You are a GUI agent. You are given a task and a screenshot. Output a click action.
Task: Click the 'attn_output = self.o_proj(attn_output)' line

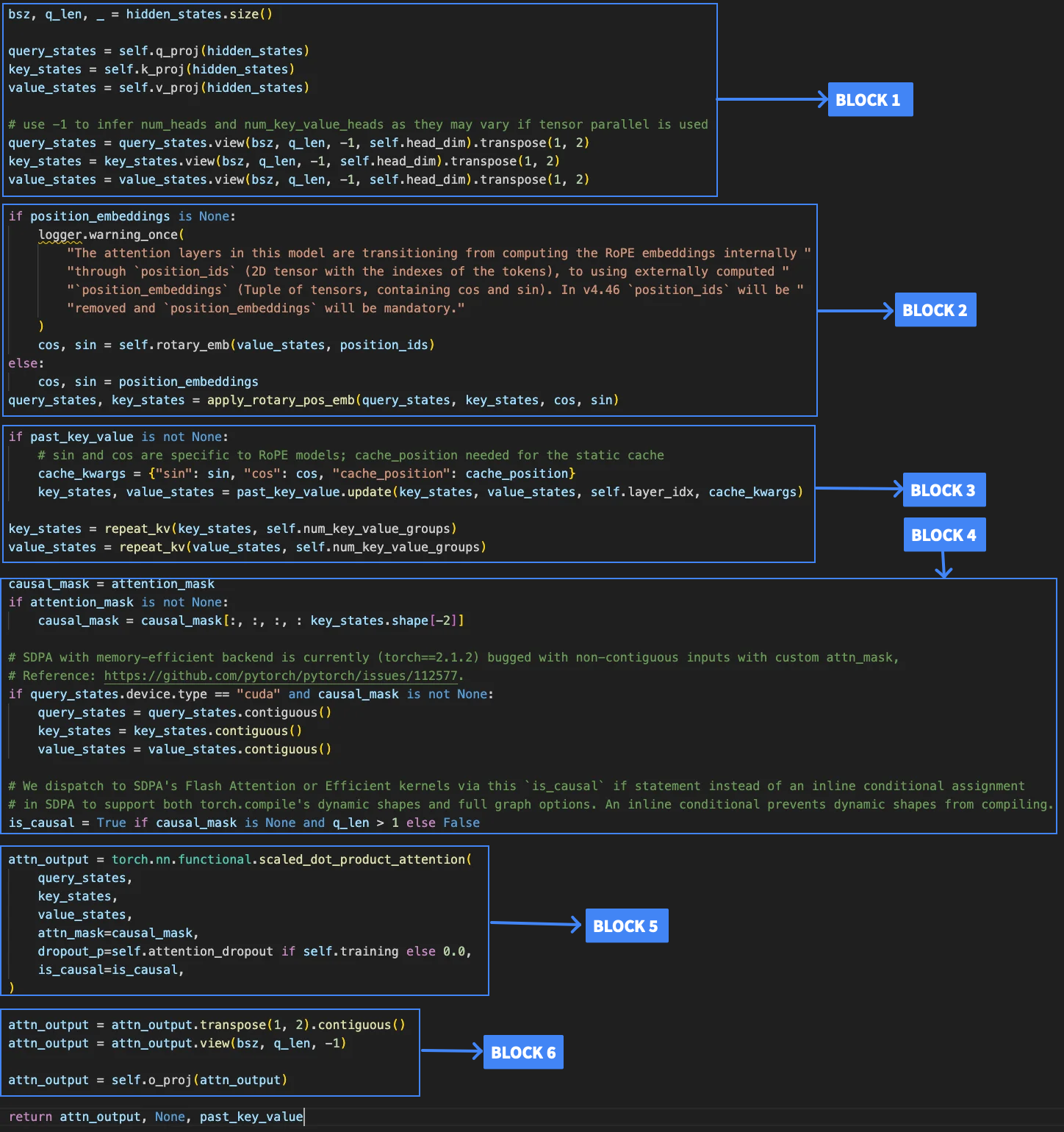click(x=148, y=1080)
